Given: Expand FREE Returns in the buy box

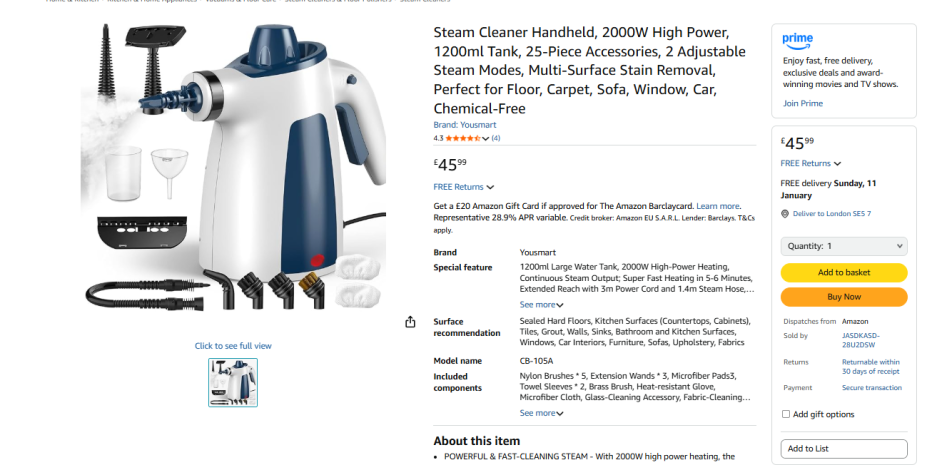Looking at the screenshot, I should (811, 164).
